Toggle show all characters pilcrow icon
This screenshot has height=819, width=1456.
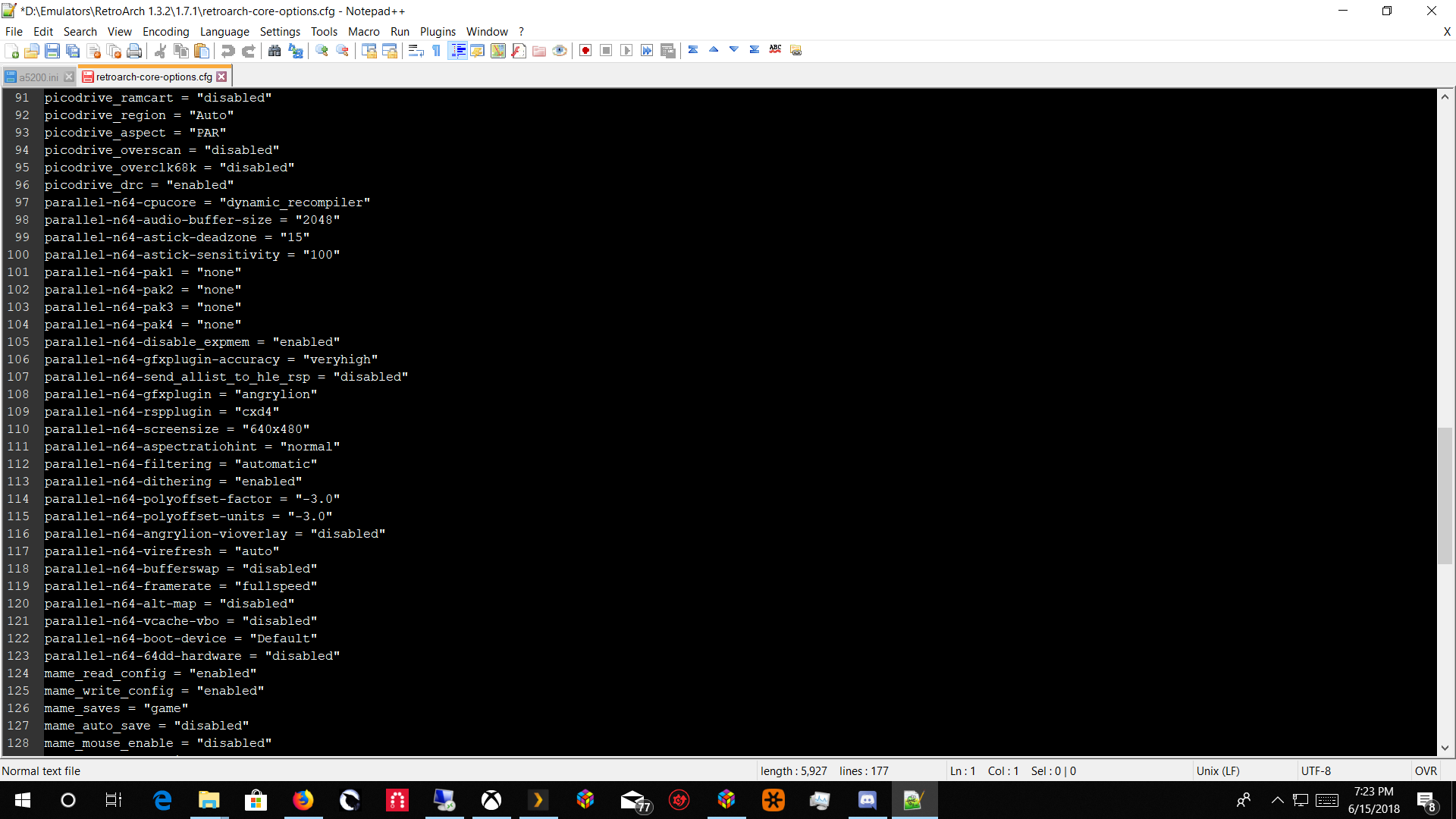pyautogui.click(x=436, y=51)
